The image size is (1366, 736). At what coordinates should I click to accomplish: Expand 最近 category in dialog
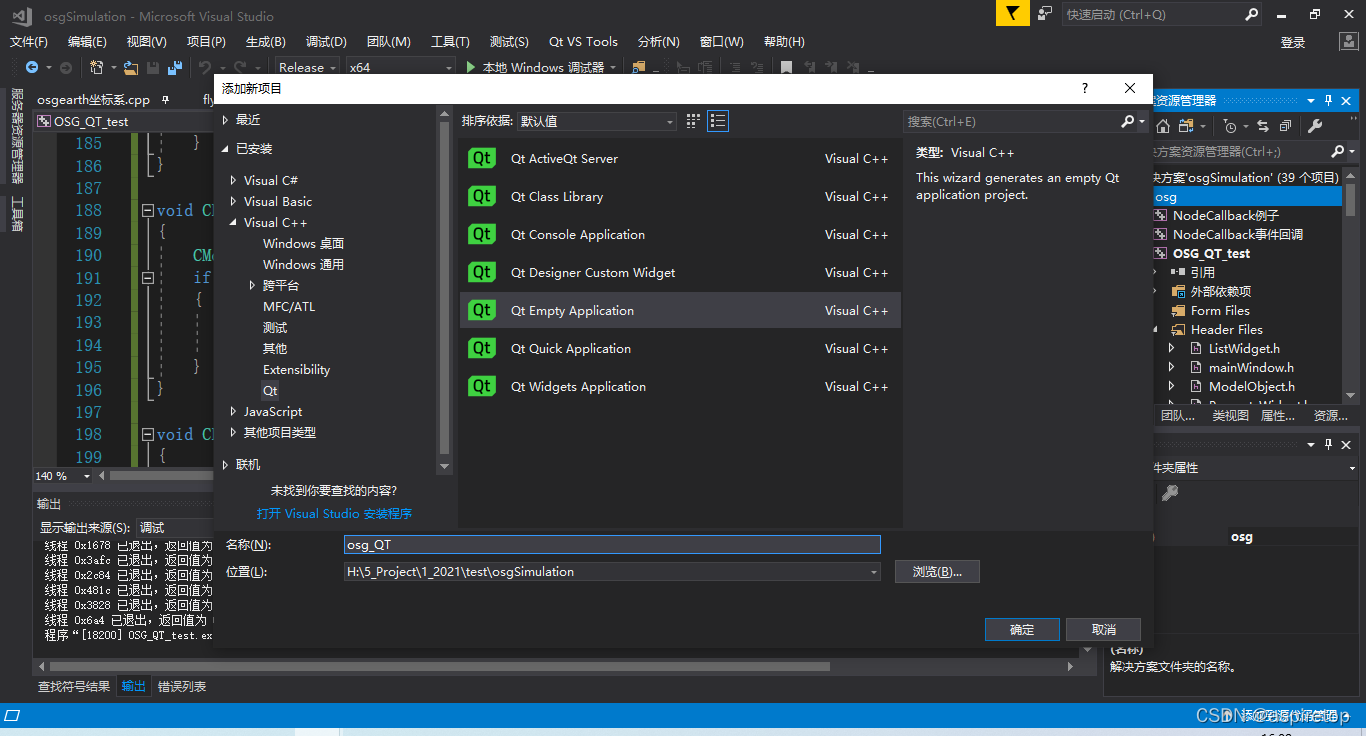(x=225, y=120)
